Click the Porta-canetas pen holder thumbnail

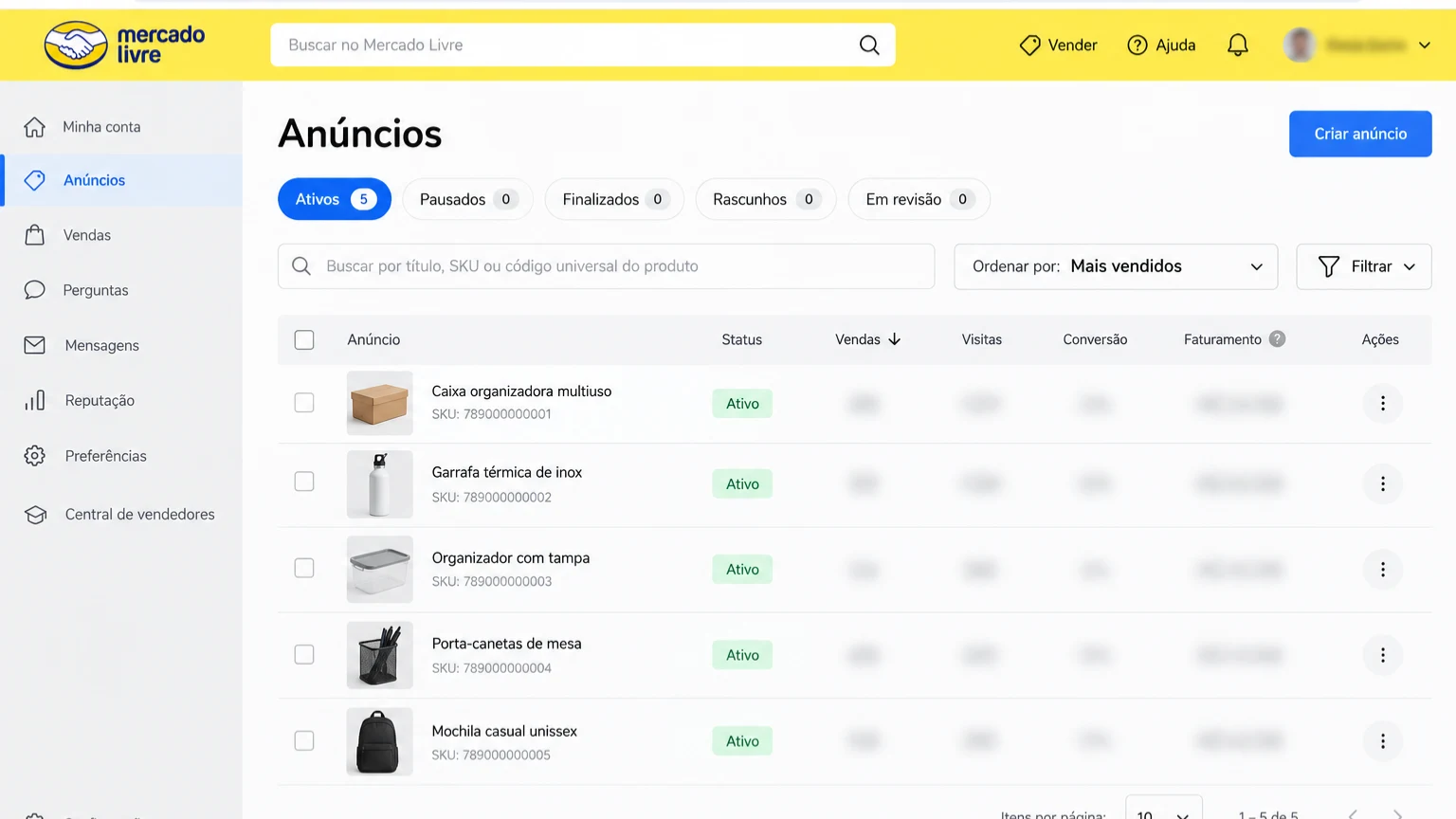(379, 655)
